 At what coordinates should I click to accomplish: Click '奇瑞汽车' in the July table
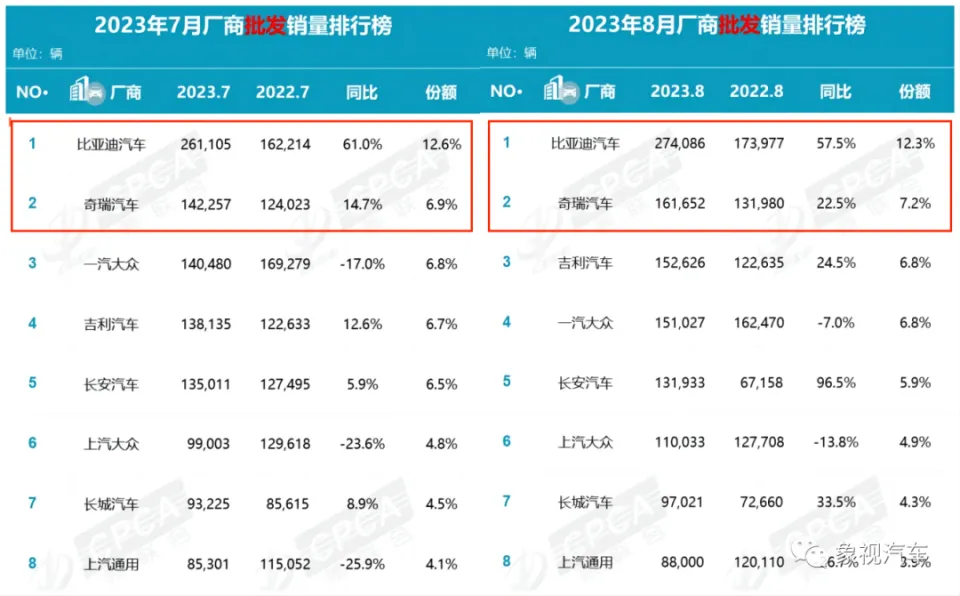click(x=111, y=205)
